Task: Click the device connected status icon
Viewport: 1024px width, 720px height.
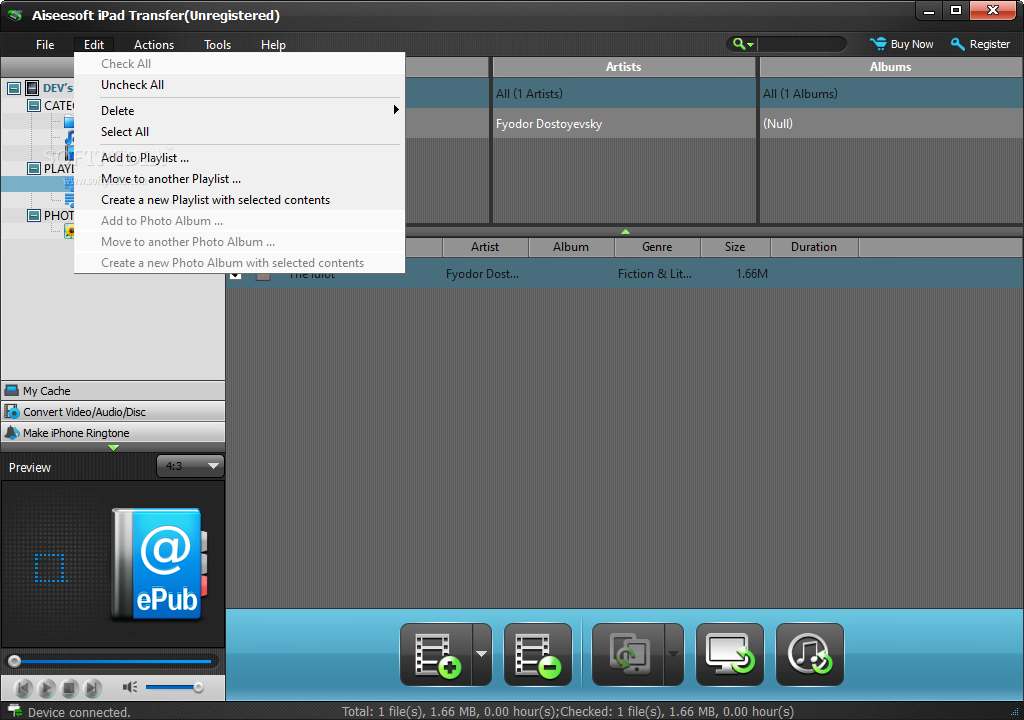Action: coord(14,711)
